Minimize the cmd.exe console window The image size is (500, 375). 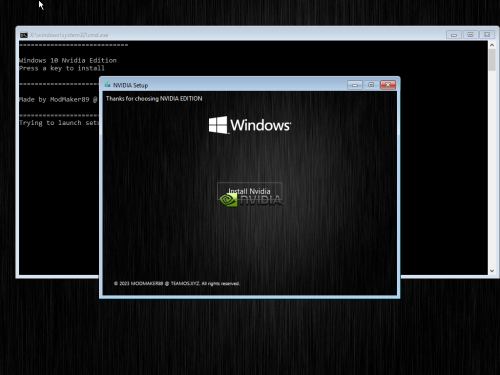click(454, 35)
